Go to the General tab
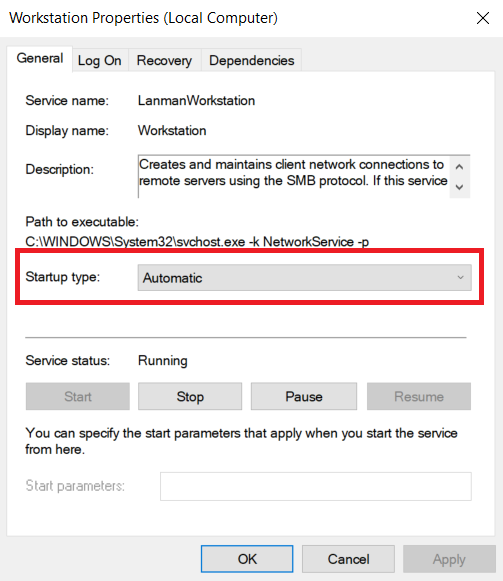Viewport: 503px width, 581px height. coord(40,59)
